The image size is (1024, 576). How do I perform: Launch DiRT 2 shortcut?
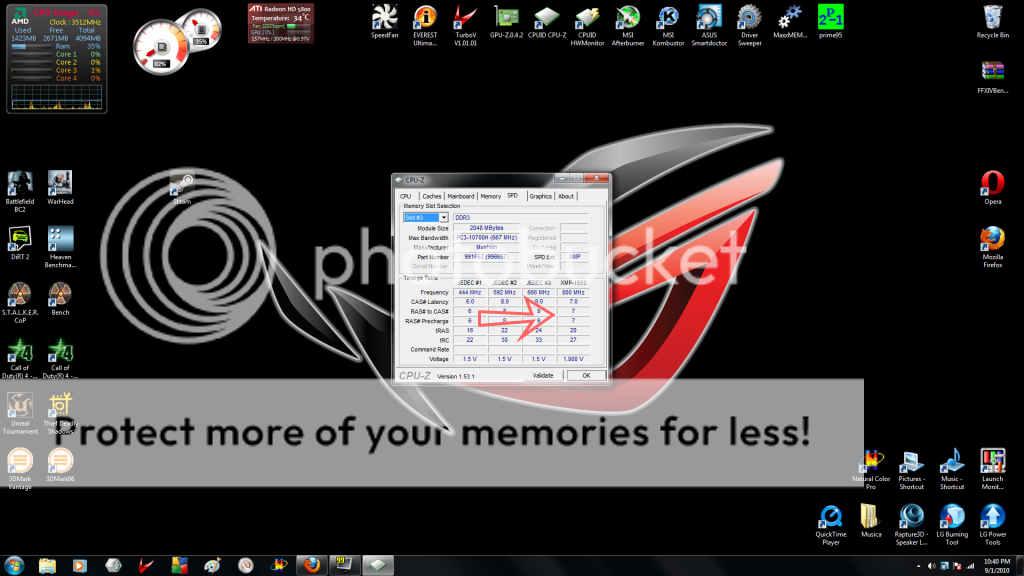[20, 243]
